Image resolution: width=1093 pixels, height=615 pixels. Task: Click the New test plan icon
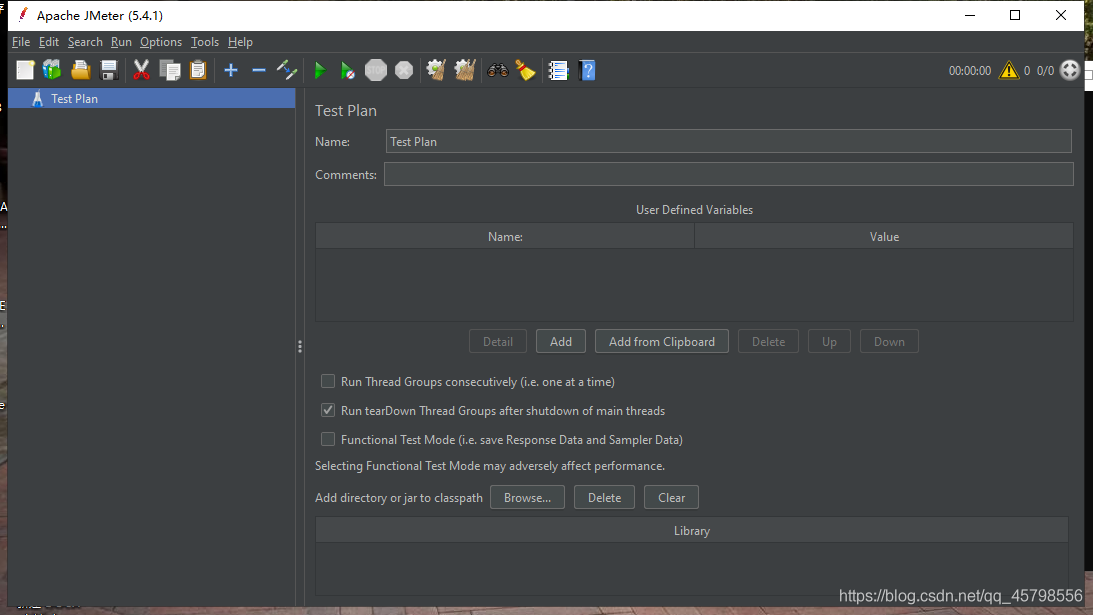pos(25,70)
